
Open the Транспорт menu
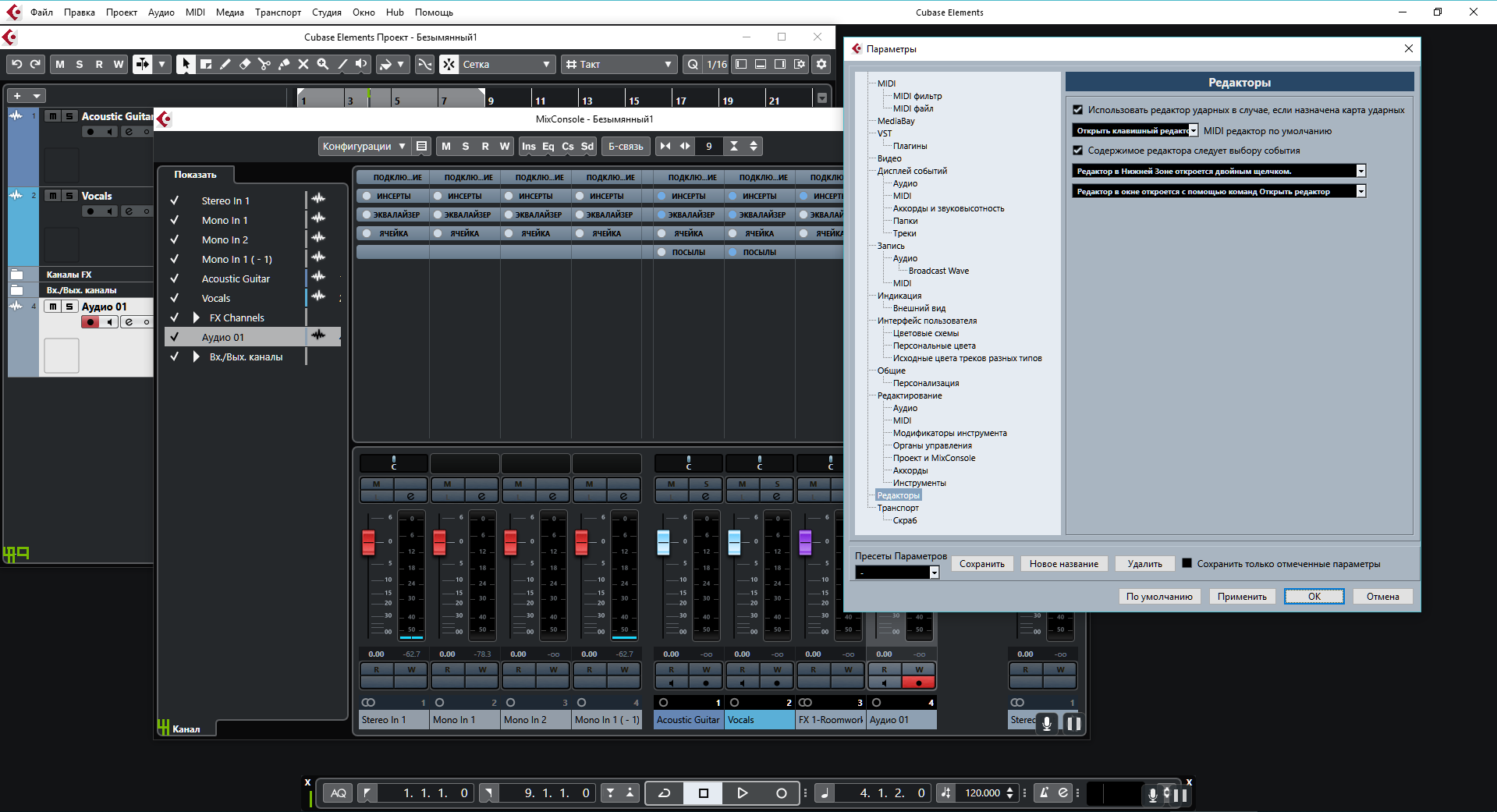(278, 12)
